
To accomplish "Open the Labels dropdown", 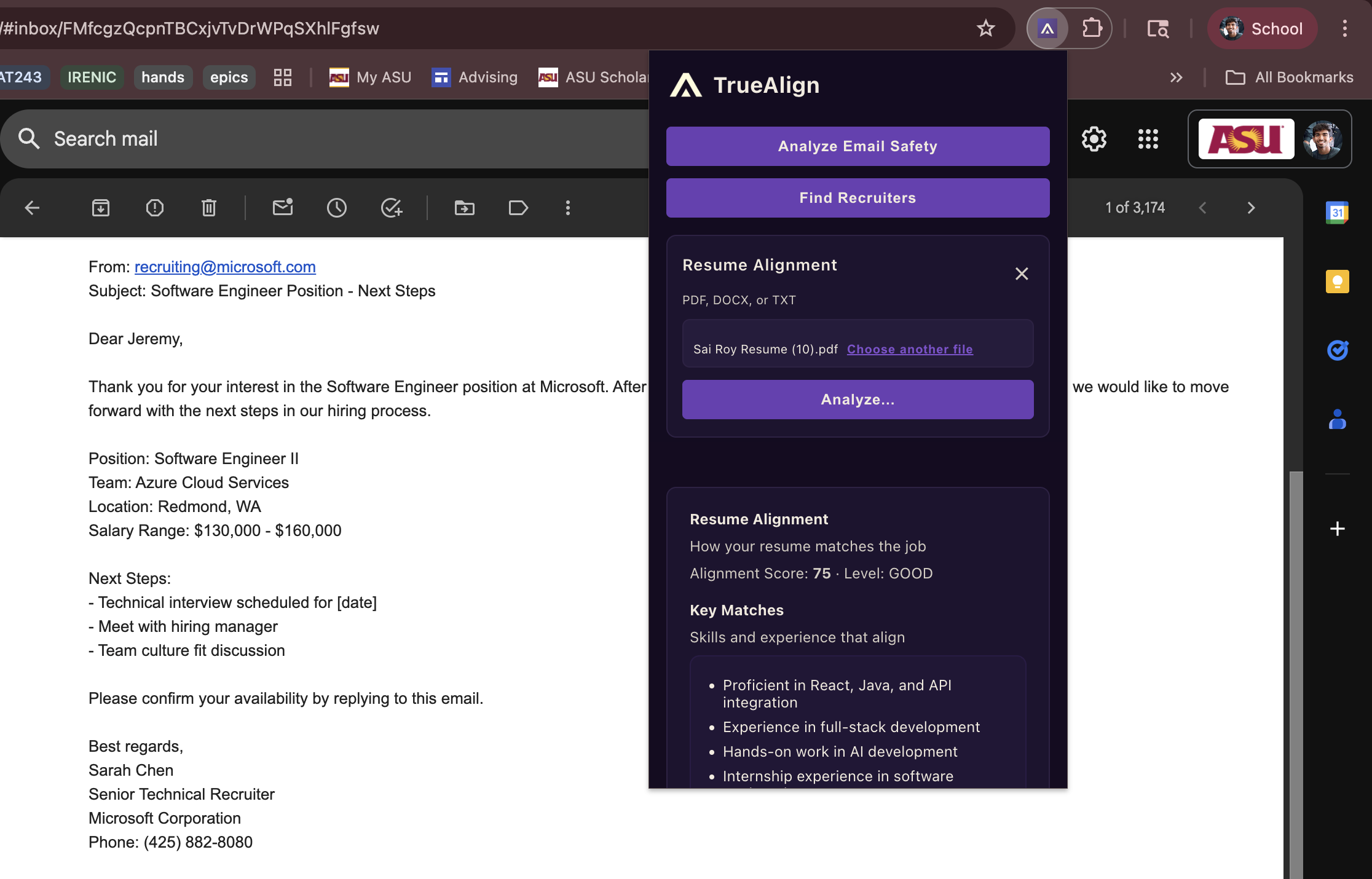I will [519, 208].
